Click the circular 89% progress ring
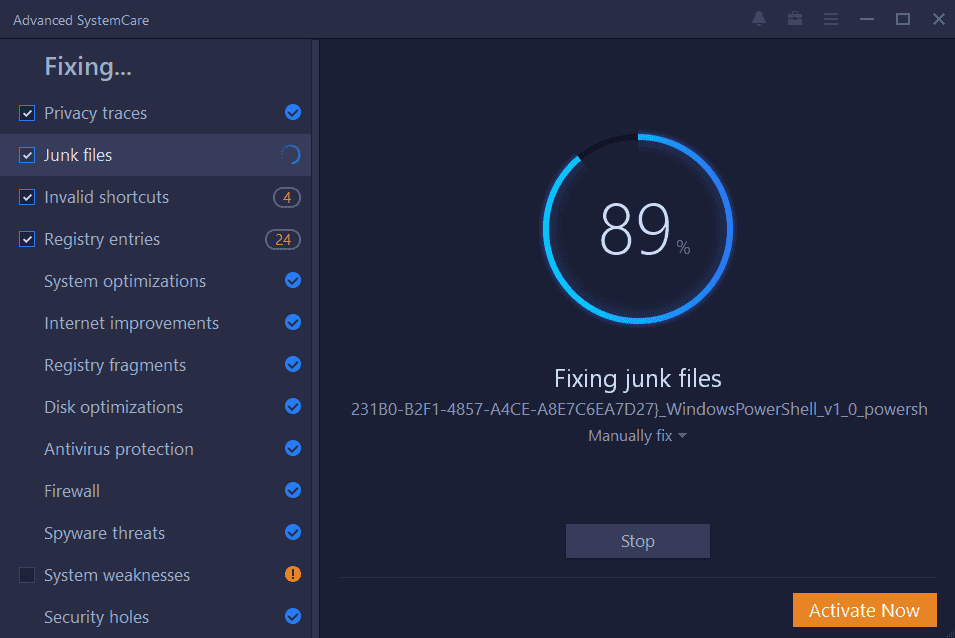Viewport: 955px width, 638px height. coord(637,228)
